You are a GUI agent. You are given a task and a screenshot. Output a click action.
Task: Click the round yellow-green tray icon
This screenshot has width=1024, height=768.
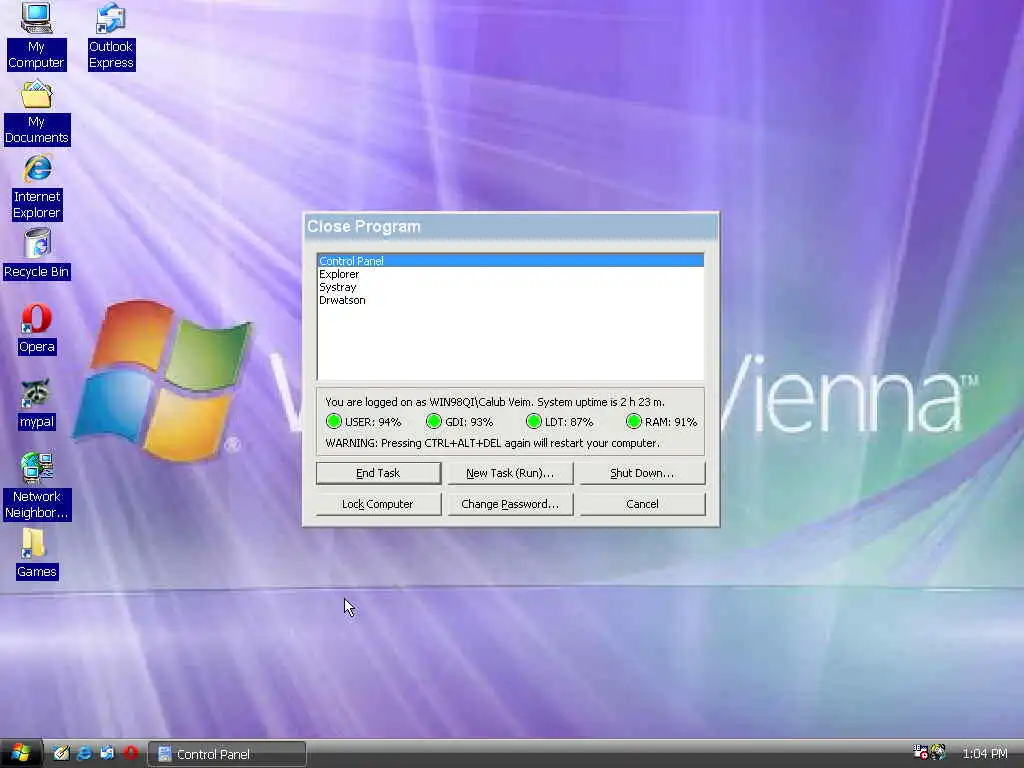tap(938, 752)
